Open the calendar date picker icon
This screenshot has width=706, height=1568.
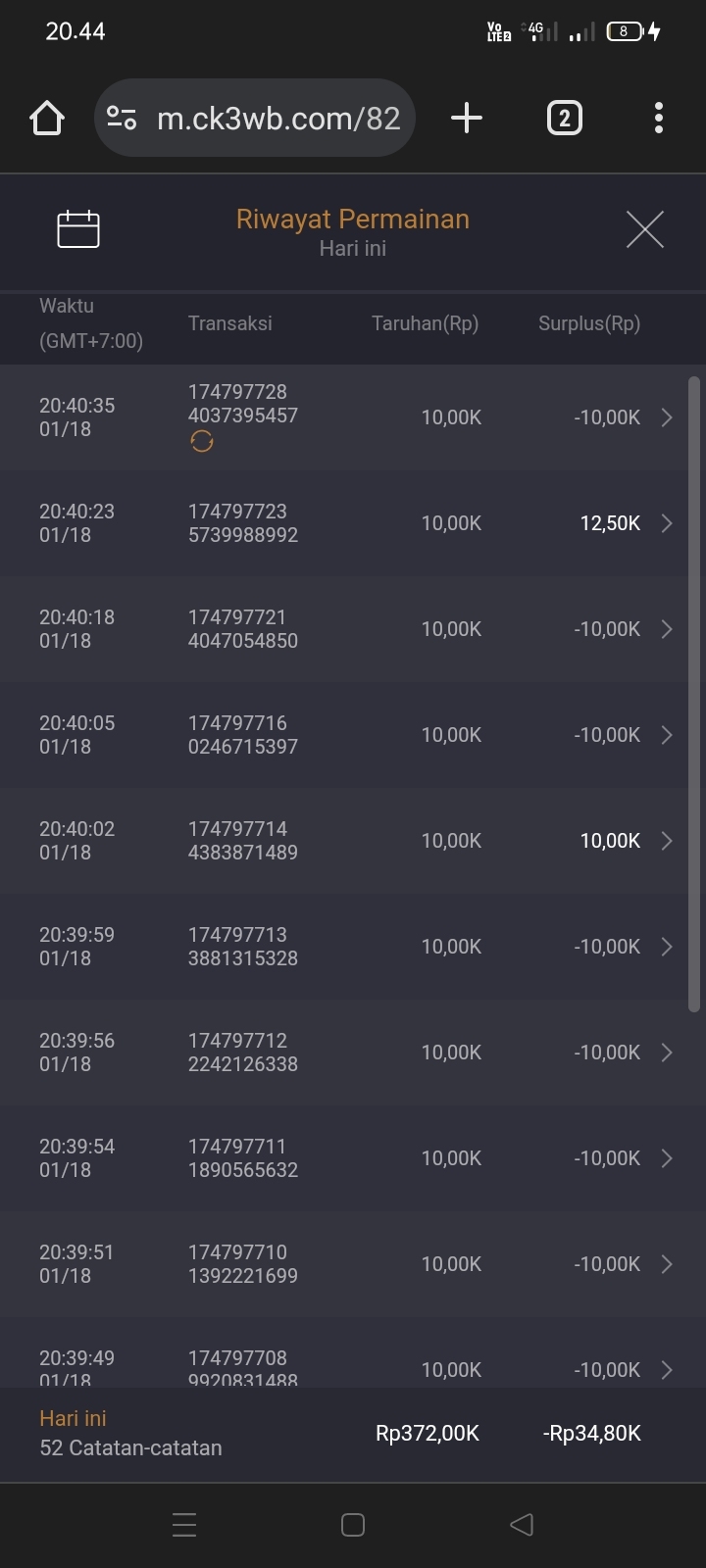pyautogui.click(x=78, y=229)
